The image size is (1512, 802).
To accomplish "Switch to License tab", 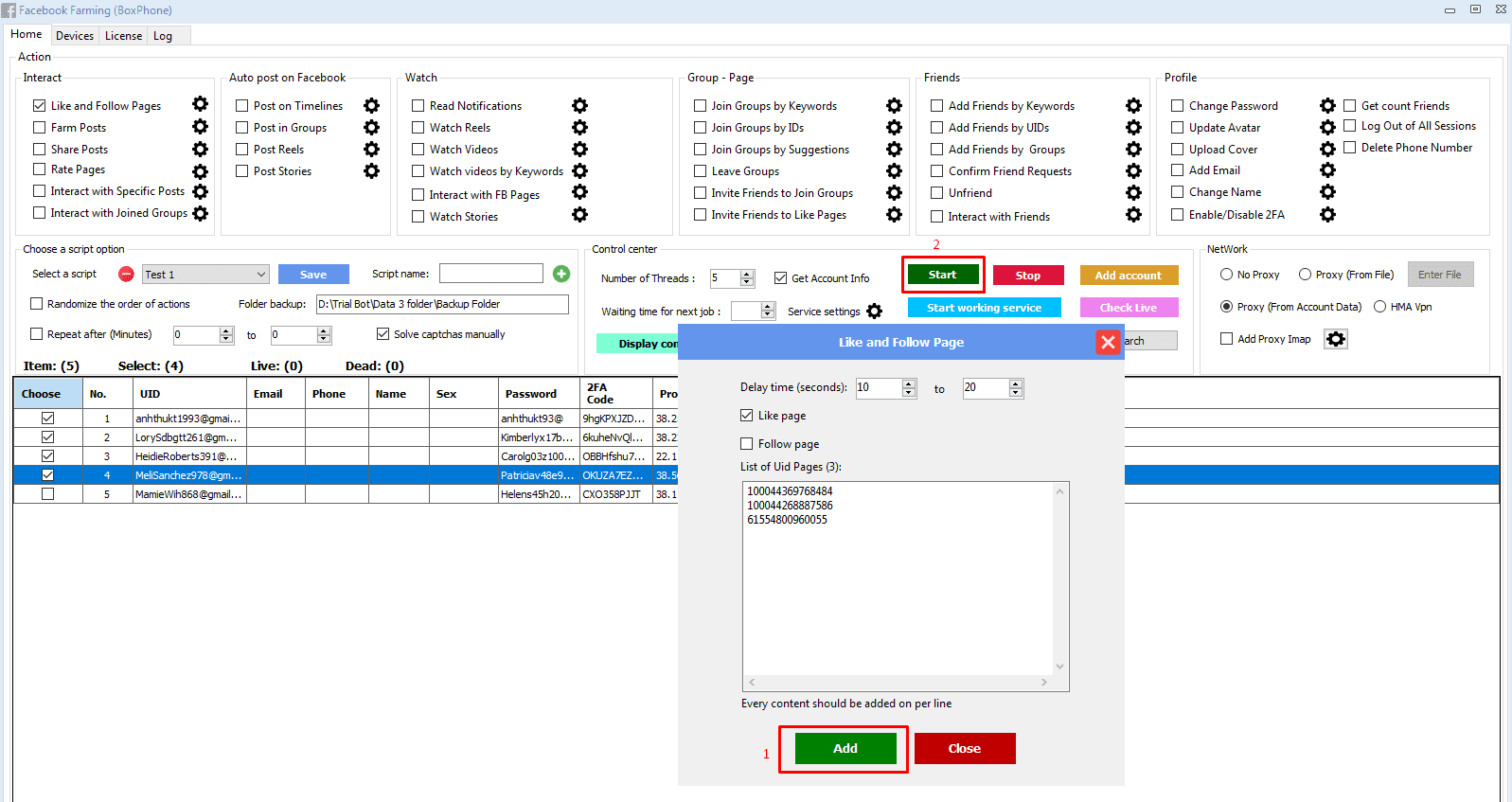I will (123, 36).
